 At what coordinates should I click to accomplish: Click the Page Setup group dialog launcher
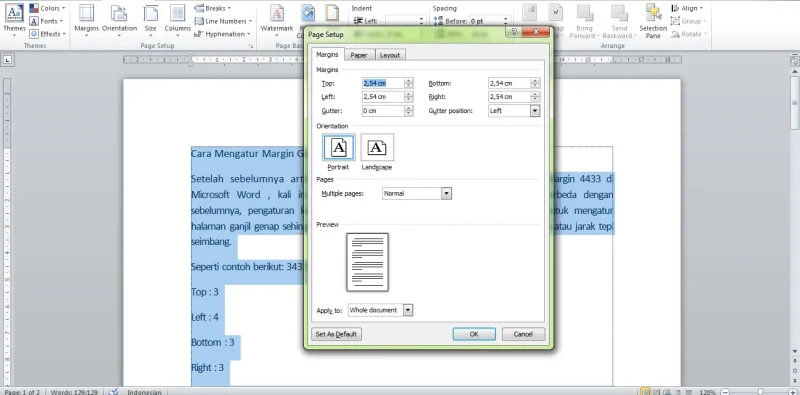point(251,46)
